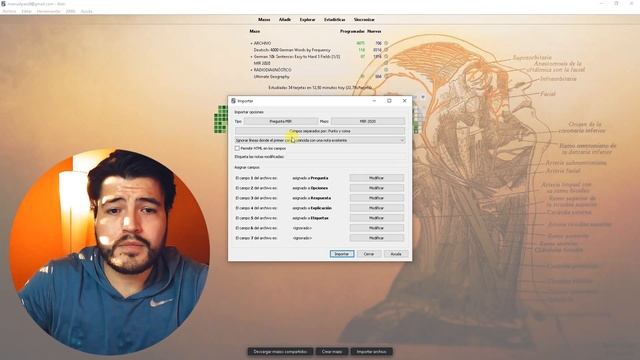Open Estadísticas in Anki's top toolbar
The image size is (640, 360).
335,20
